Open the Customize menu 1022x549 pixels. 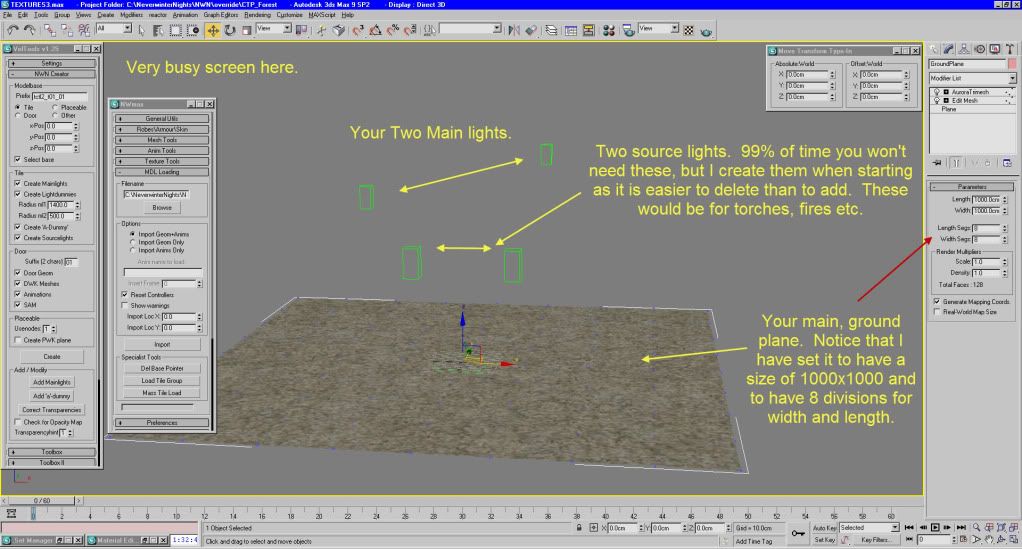click(289, 14)
